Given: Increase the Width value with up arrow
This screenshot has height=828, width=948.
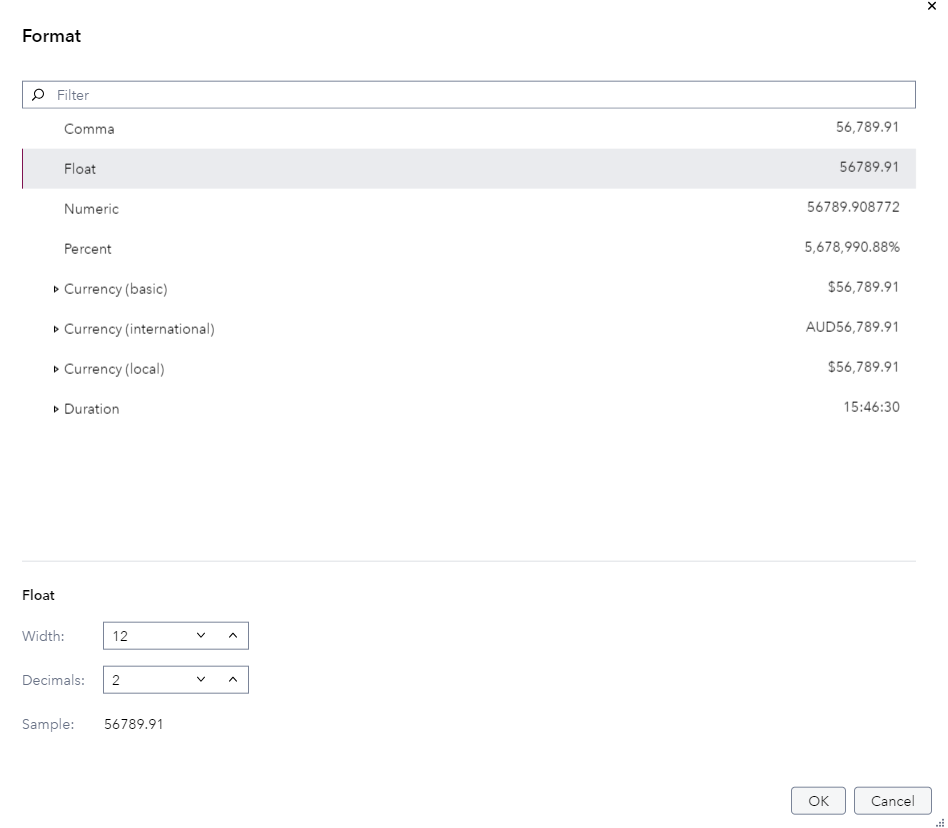Looking at the screenshot, I should (x=232, y=635).
